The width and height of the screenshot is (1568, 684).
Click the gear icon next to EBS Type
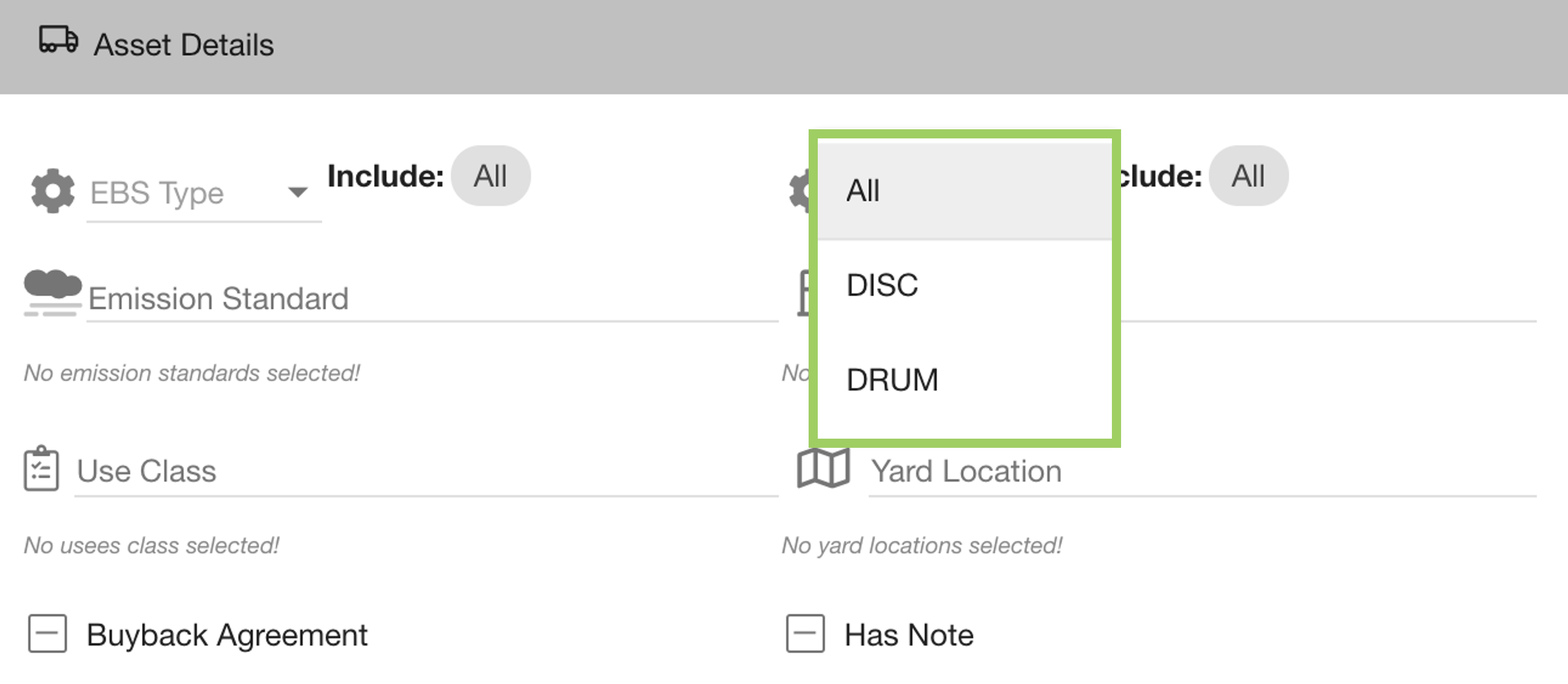(53, 191)
